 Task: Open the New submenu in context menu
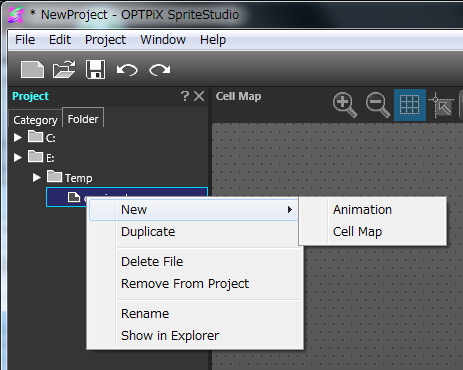(x=193, y=210)
